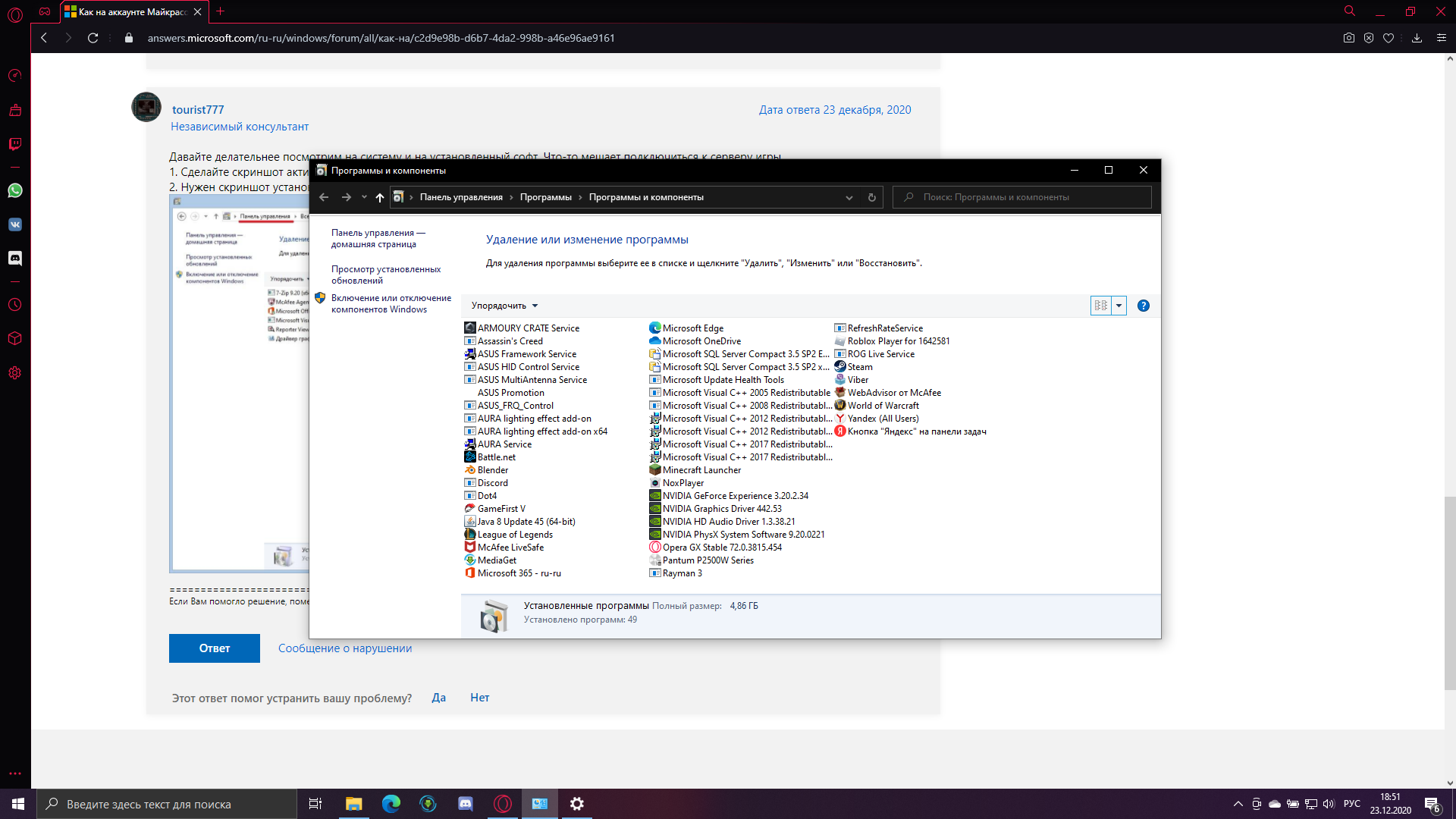Open Task View on taskbar

pyautogui.click(x=315, y=804)
